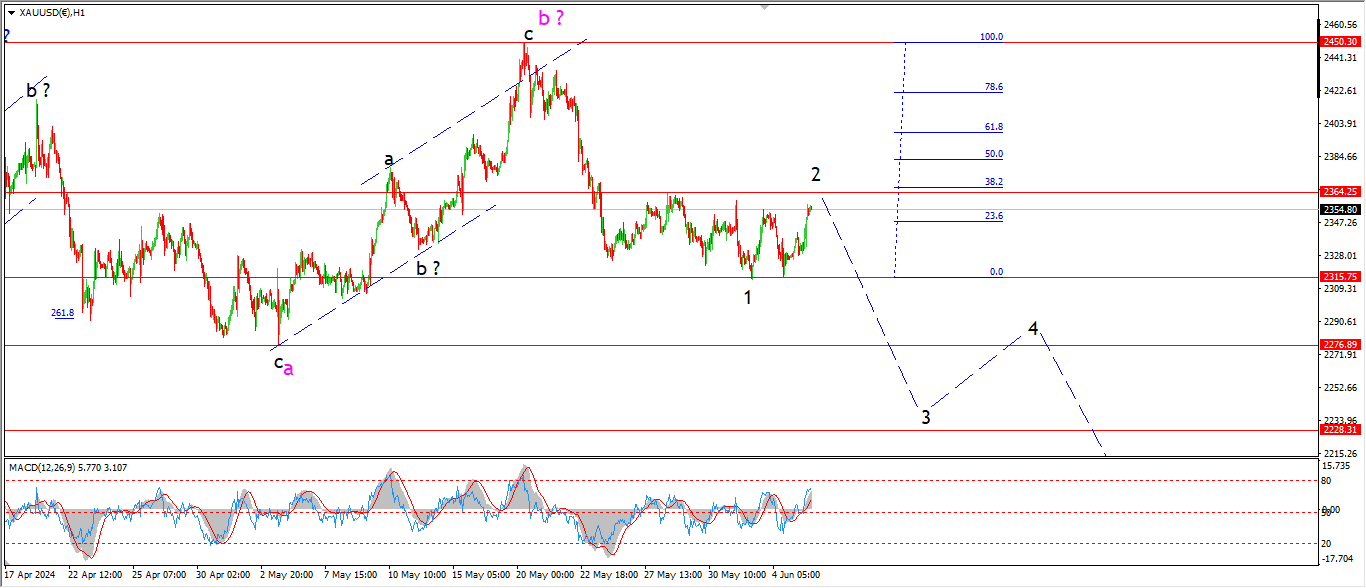Open the XAUUSD symbol dropdown arrow

11,13
